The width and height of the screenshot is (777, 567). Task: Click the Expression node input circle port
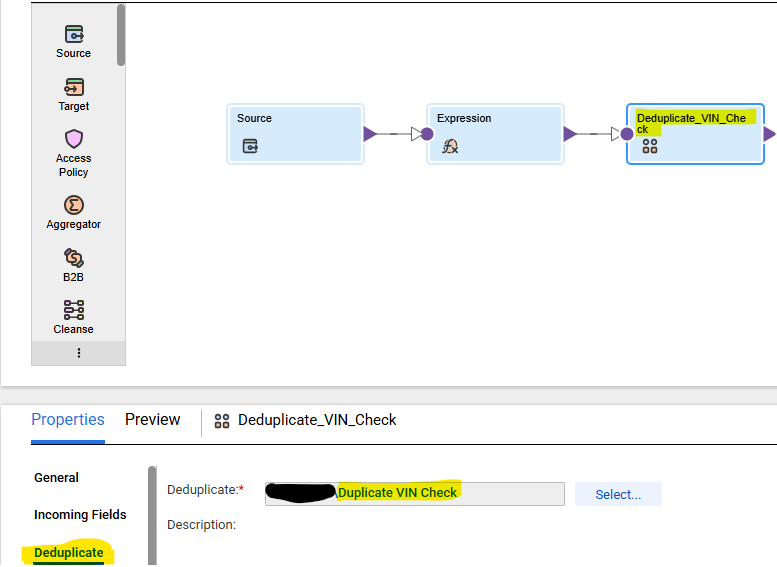click(x=427, y=134)
